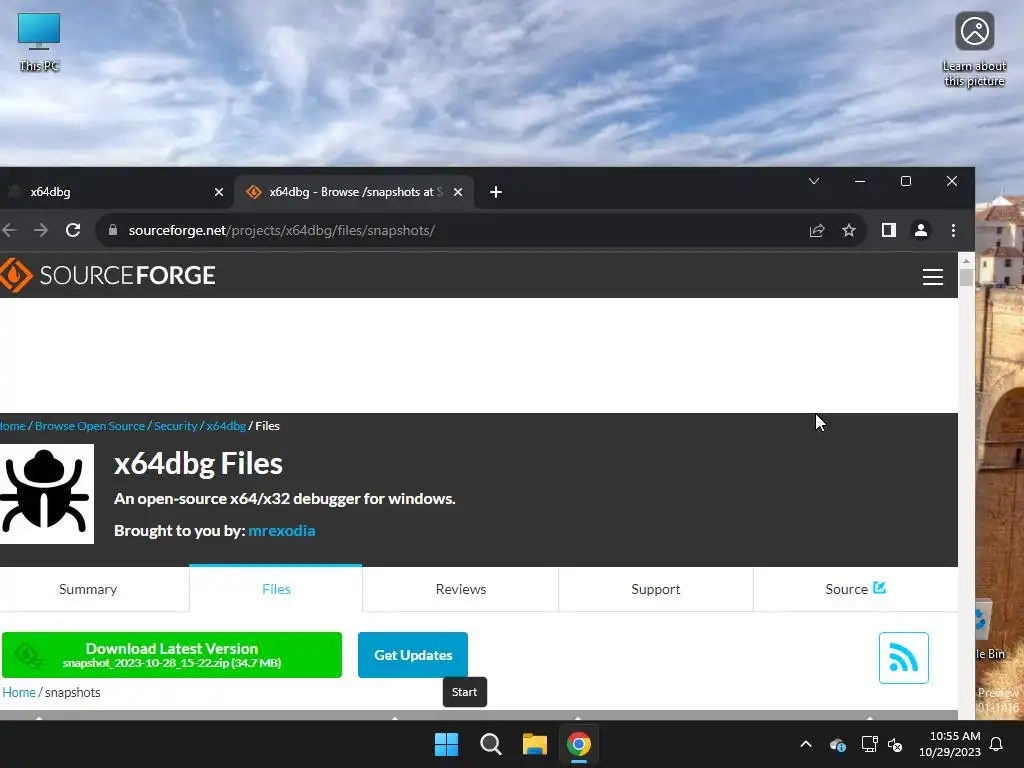Bookmark this page with star icon

pos(848,230)
